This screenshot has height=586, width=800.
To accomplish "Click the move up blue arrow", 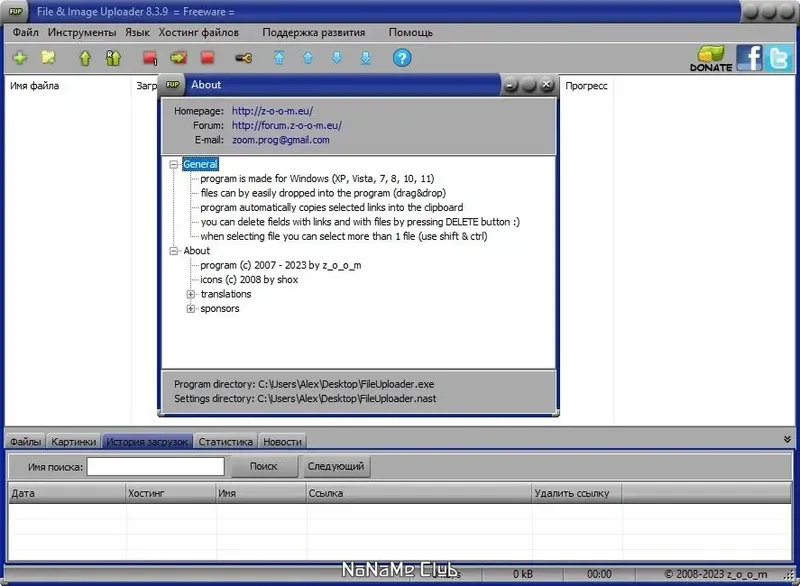I will [x=308, y=58].
